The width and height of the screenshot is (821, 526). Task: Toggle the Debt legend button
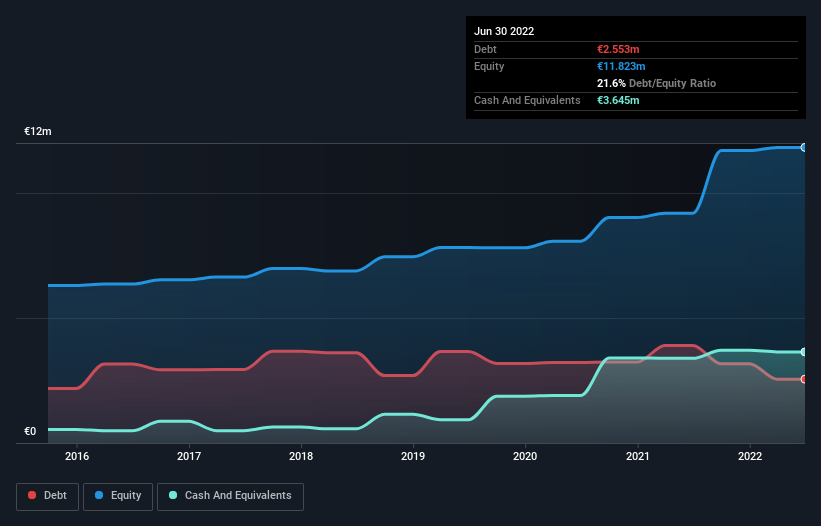coord(48,496)
